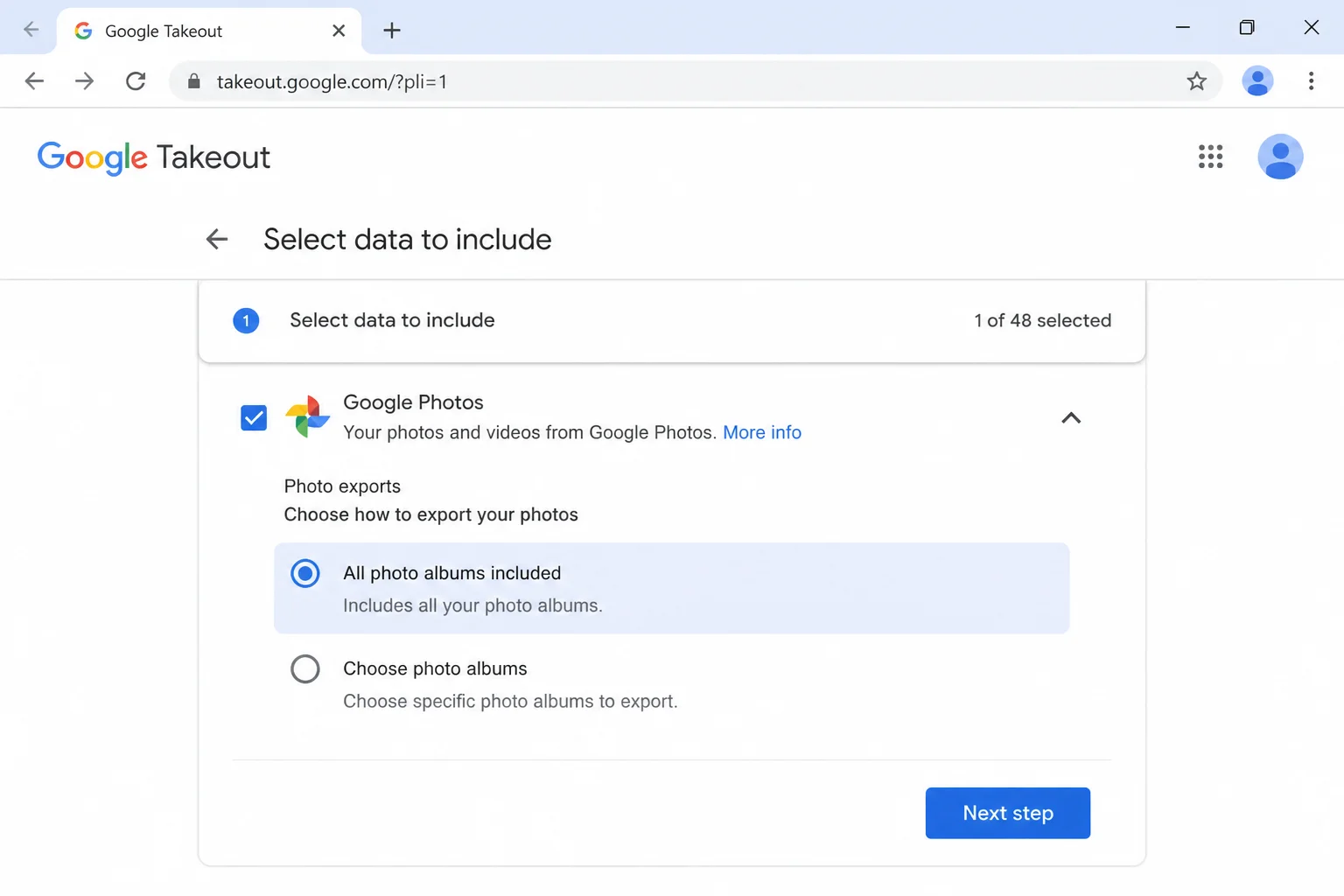
Task: Click 'Choose specific photo albums to export.' text
Action: point(510,701)
